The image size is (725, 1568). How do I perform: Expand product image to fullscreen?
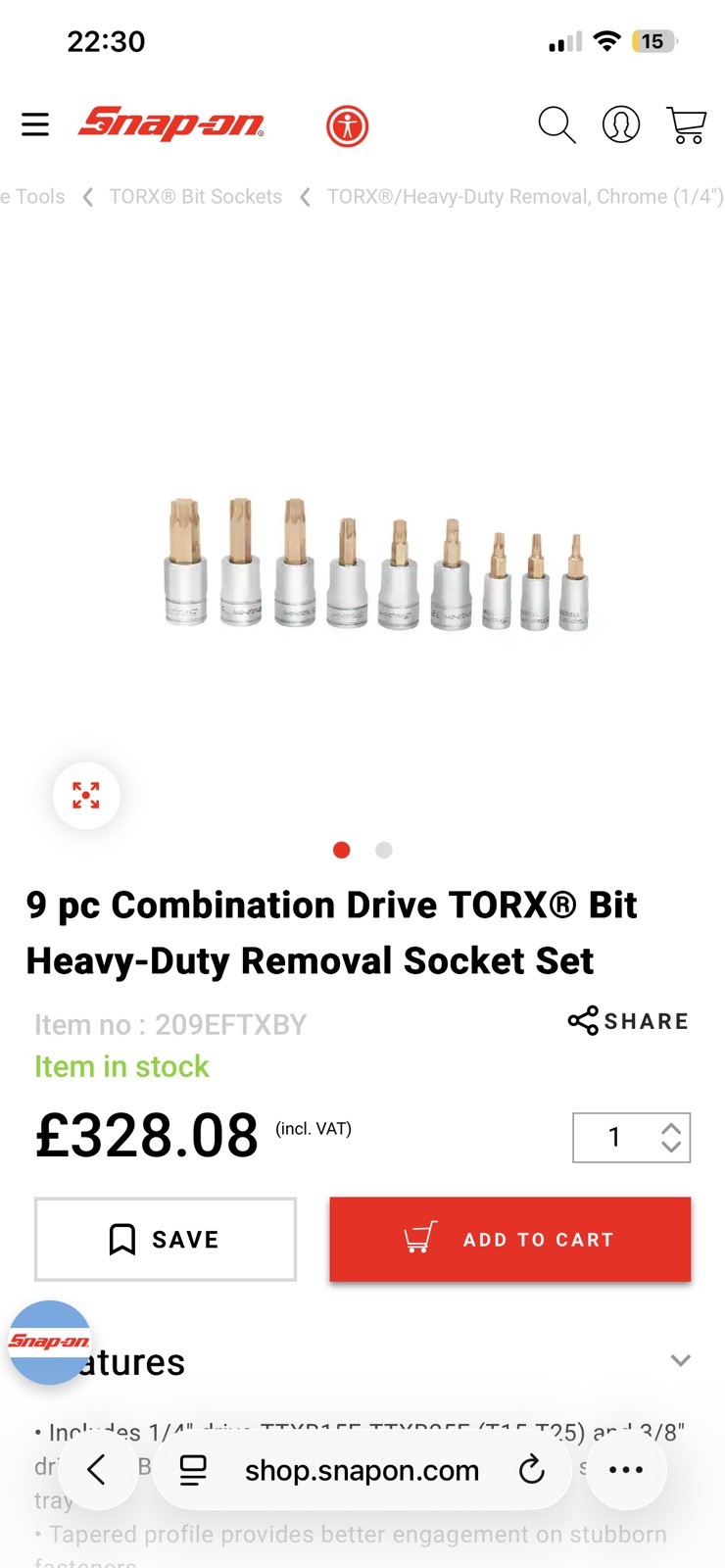coord(86,795)
